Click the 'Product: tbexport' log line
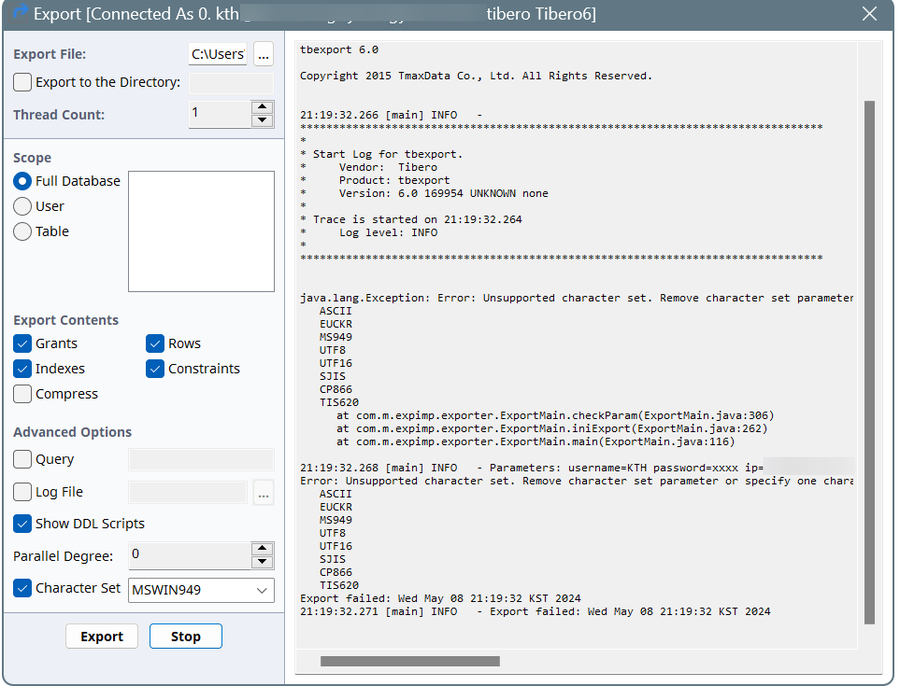Viewport: 900px width, 686px height. (394, 180)
